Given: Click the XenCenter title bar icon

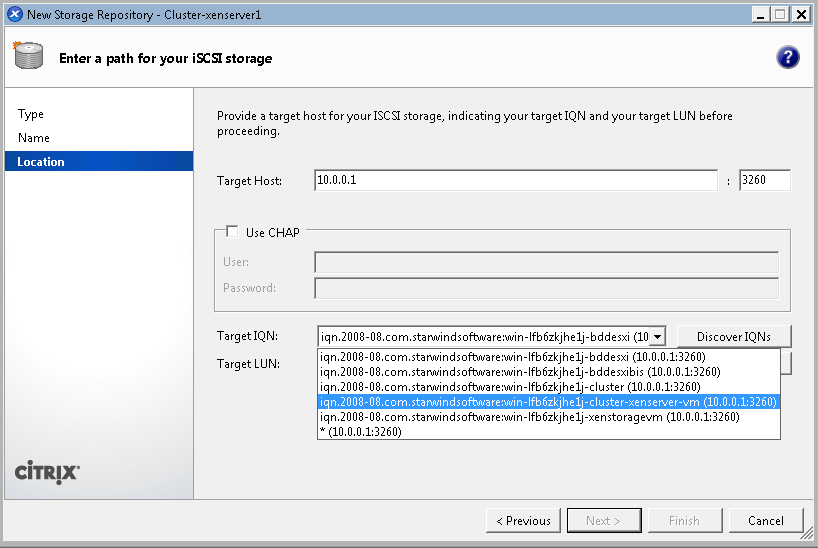Looking at the screenshot, I should pyautogui.click(x=14, y=14).
